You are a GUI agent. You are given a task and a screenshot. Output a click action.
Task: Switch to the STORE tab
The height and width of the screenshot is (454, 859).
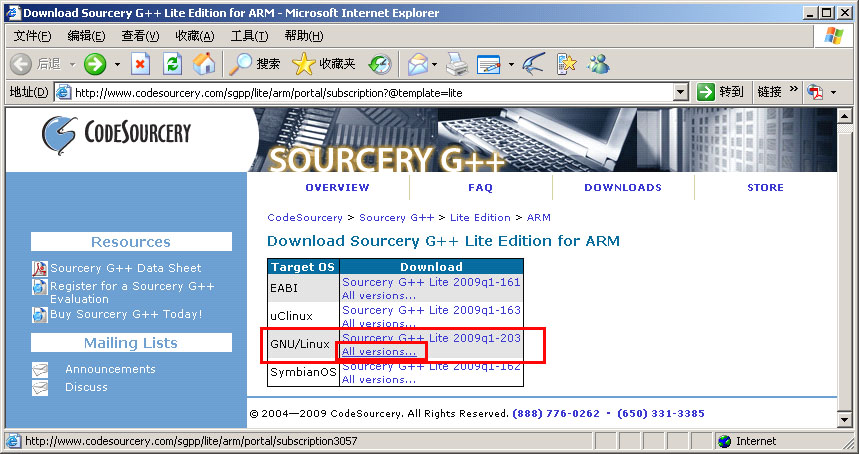765,187
